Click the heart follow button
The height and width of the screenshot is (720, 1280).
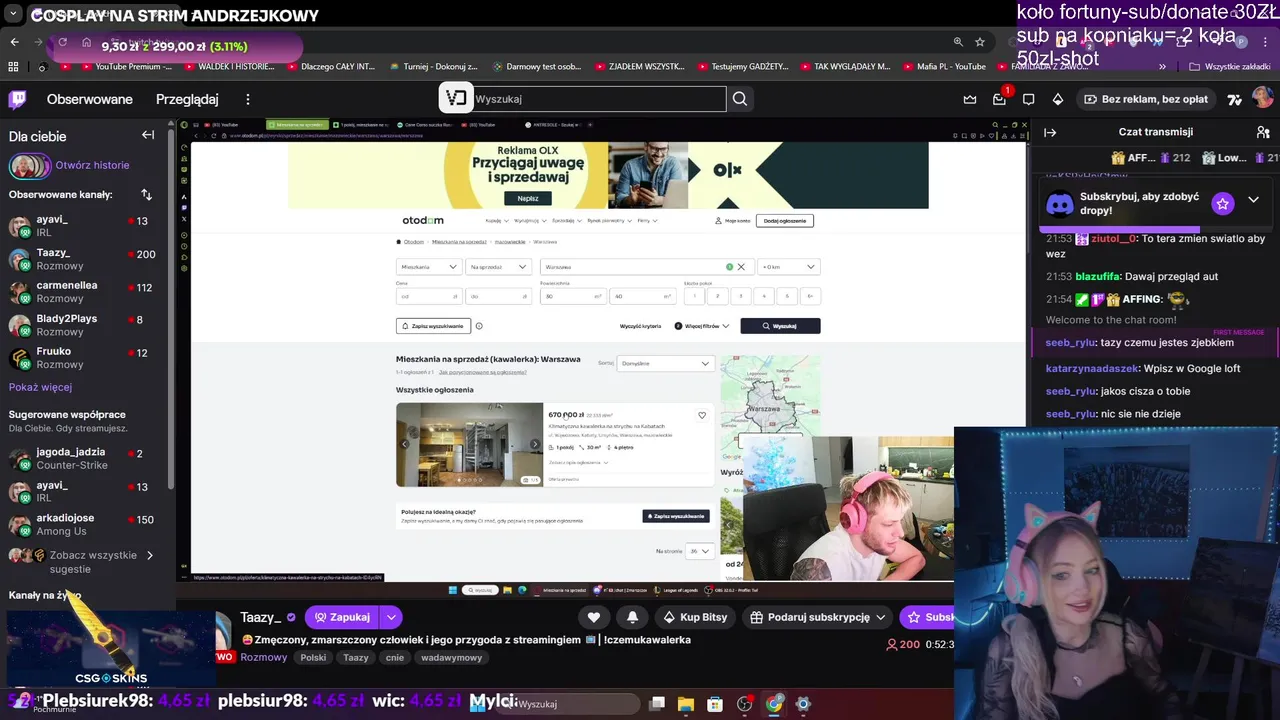pos(594,617)
